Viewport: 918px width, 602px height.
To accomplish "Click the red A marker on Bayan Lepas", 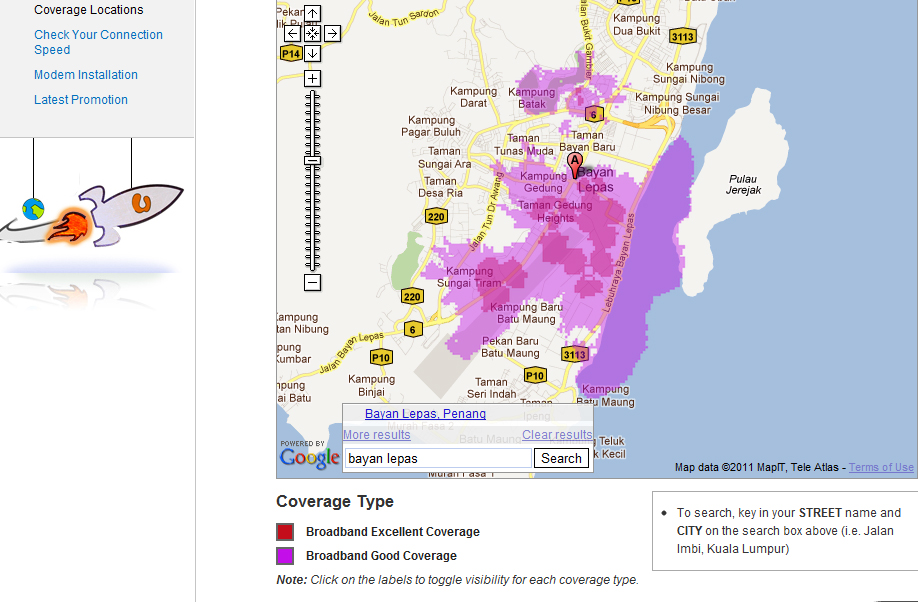I will [x=575, y=166].
